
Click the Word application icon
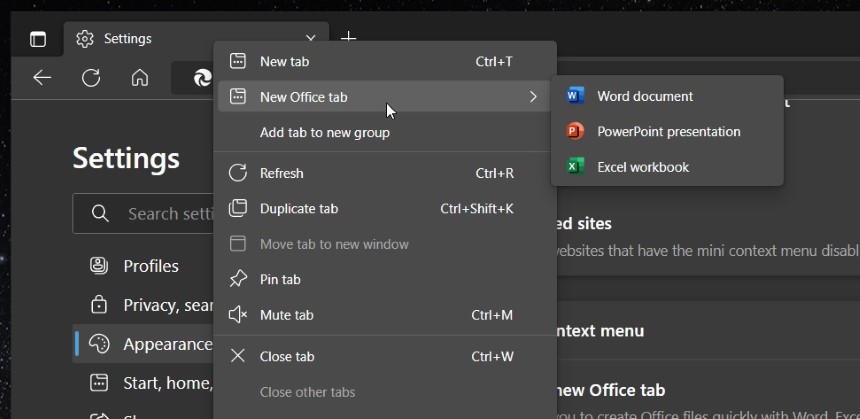pos(575,96)
